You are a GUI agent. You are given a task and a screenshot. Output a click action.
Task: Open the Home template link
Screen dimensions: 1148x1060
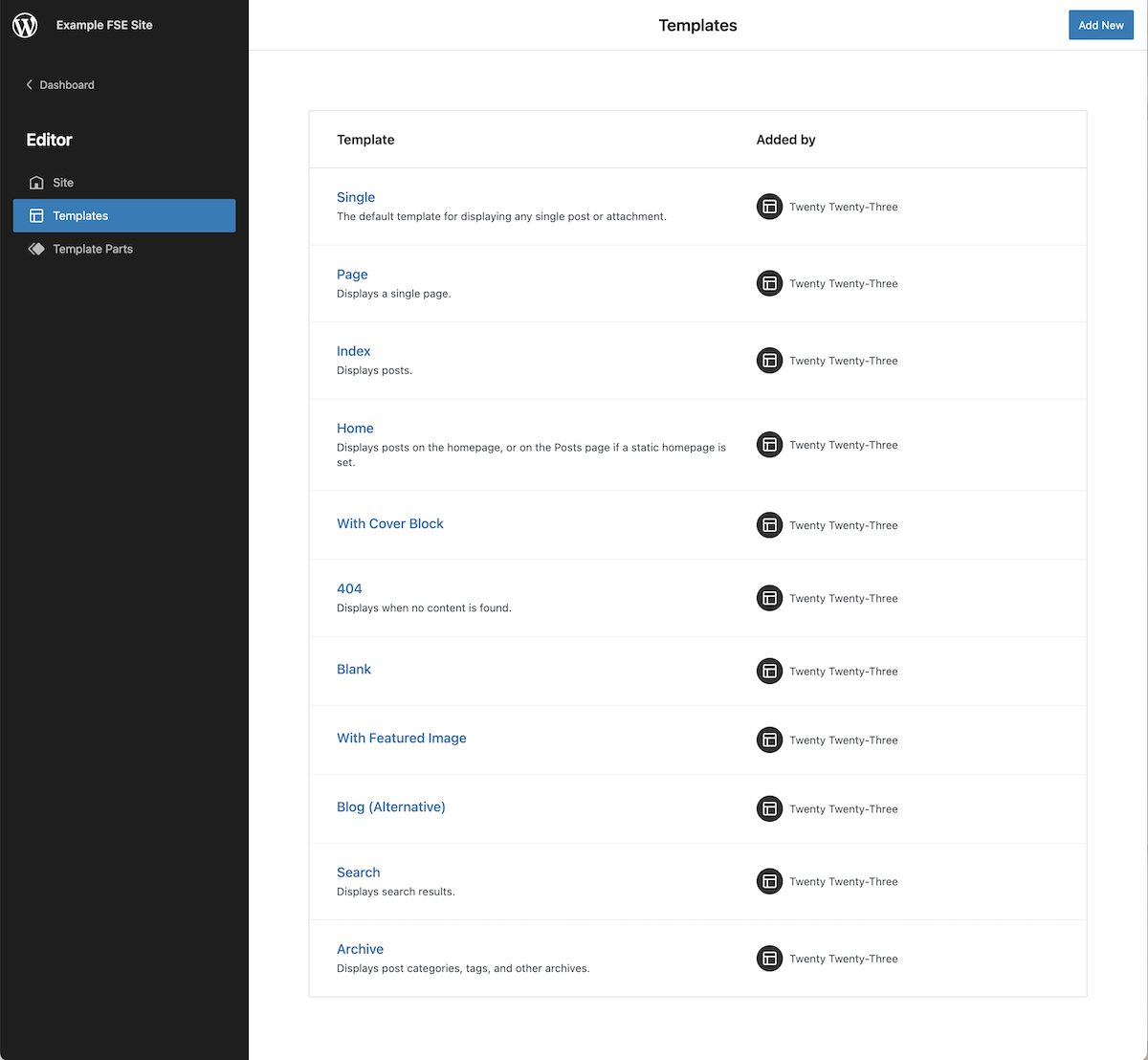point(355,429)
